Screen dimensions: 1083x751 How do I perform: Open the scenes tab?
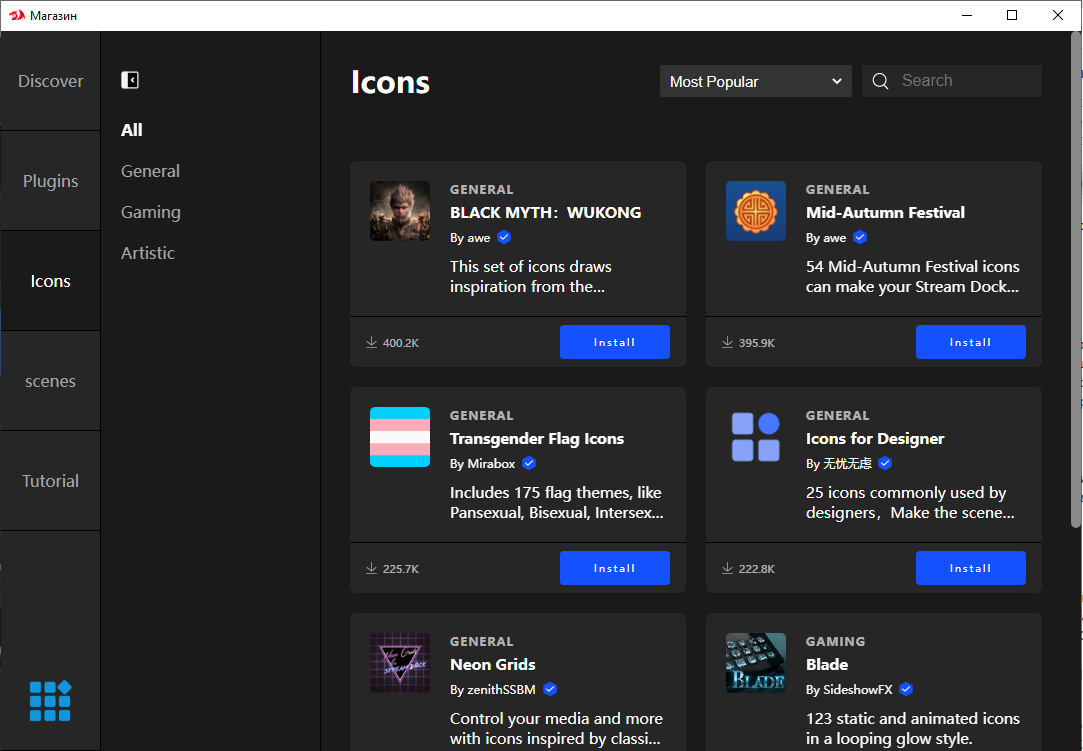[50, 381]
